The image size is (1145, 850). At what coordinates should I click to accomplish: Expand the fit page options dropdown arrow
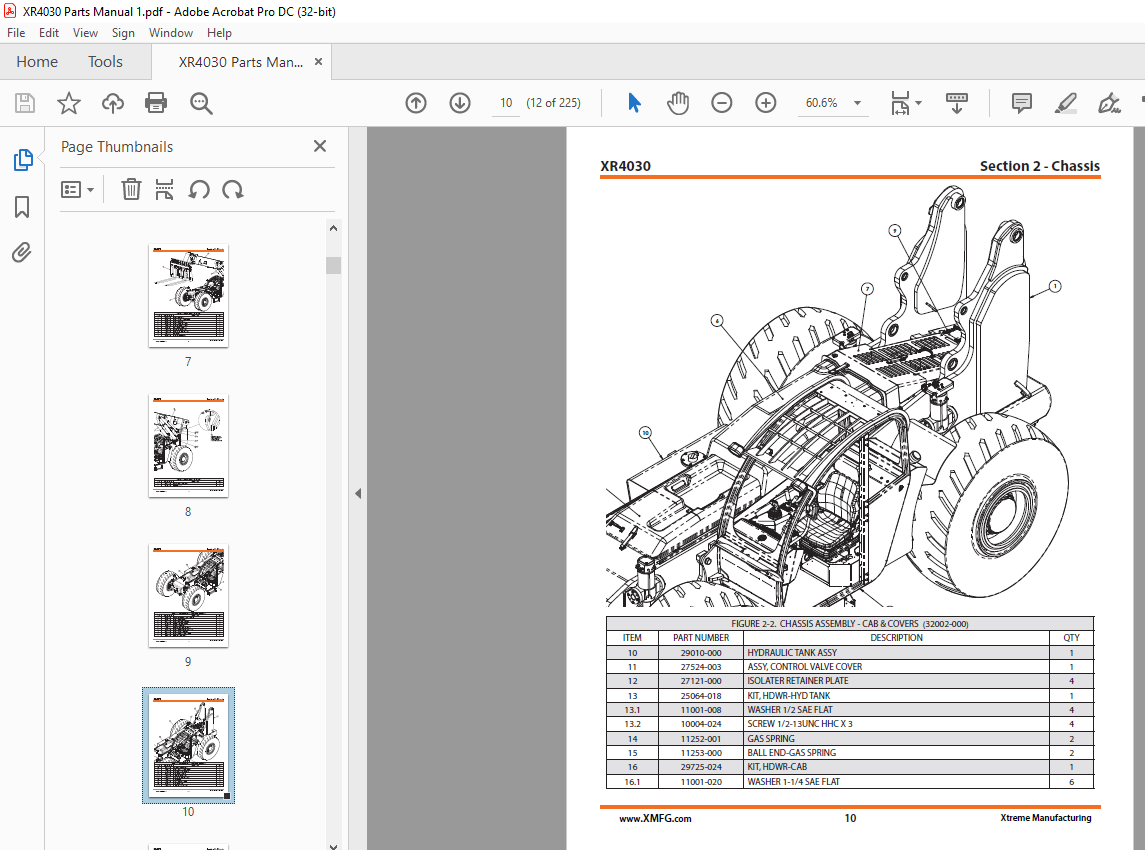coord(919,103)
